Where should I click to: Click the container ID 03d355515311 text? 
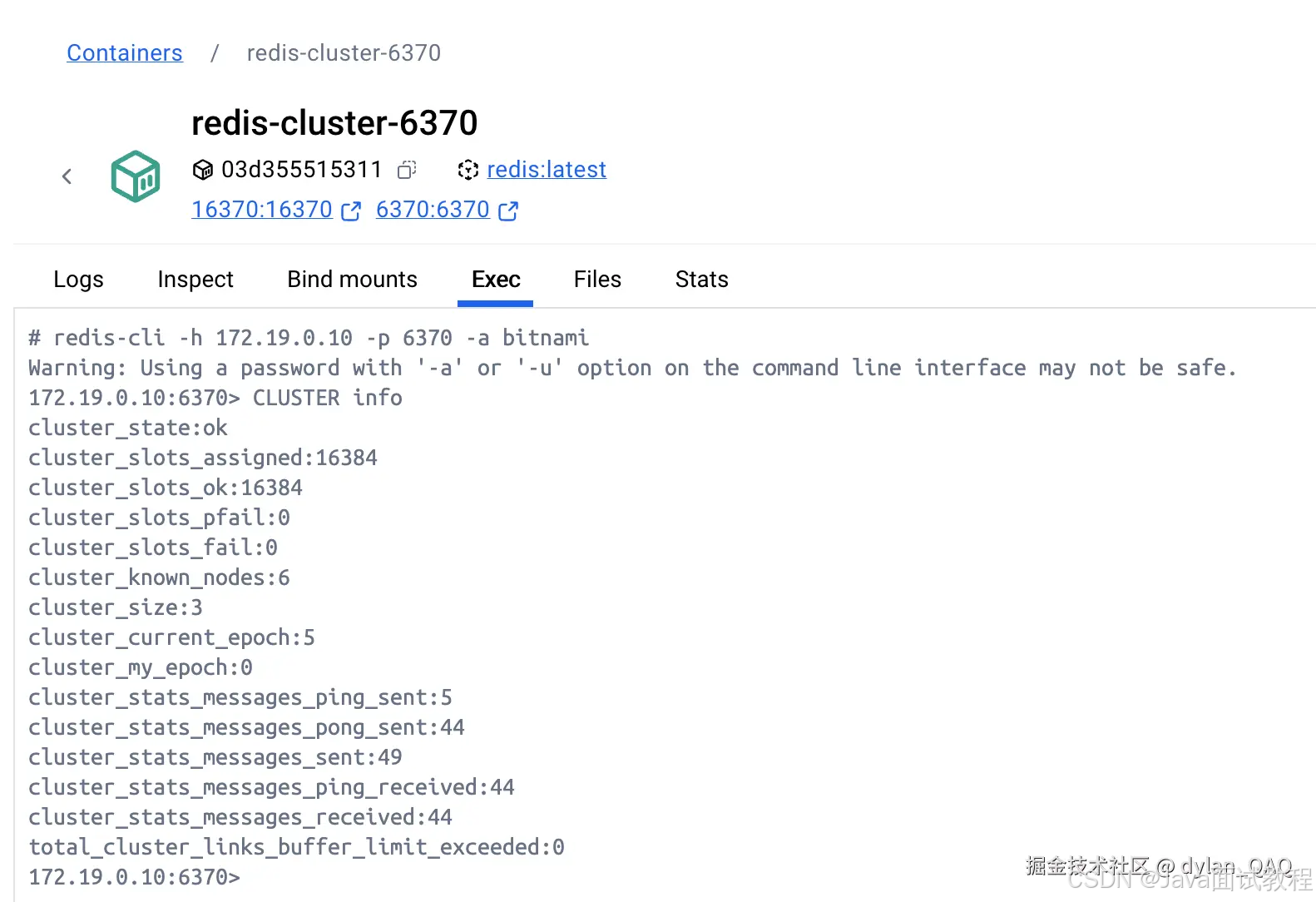[x=301, y=170]
